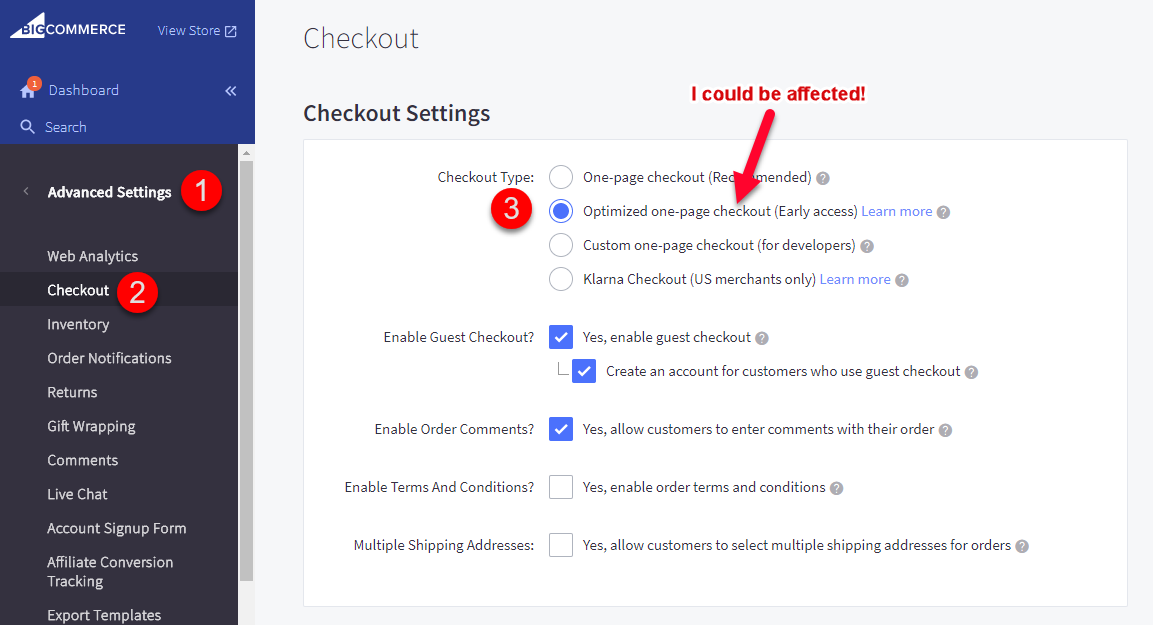Enable order terms and conditions checkbox
1153x625 pixels.
(561, 487)
